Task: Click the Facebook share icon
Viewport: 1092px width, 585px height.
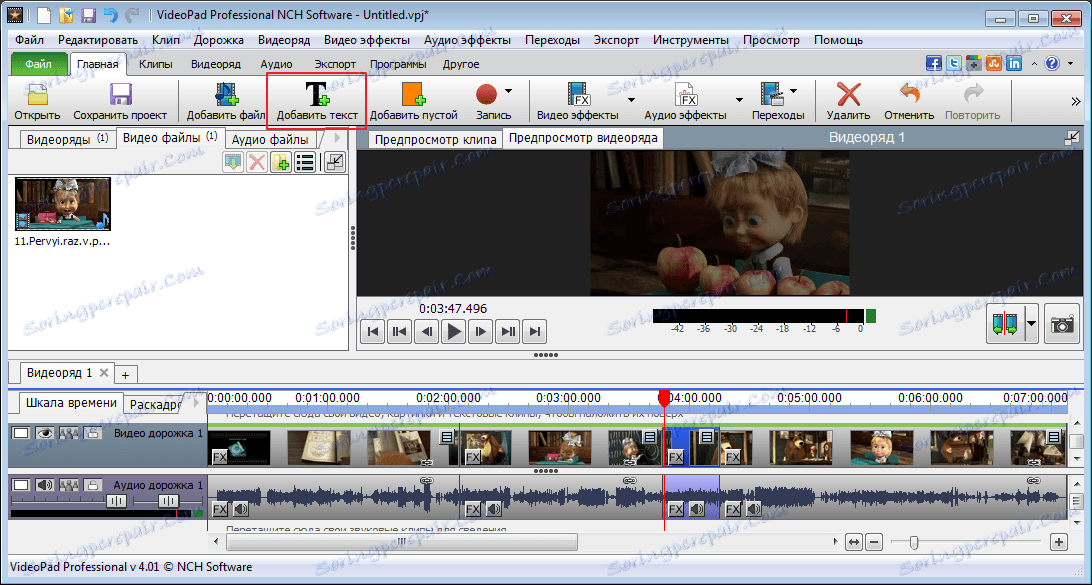Action: pos(934,63)
